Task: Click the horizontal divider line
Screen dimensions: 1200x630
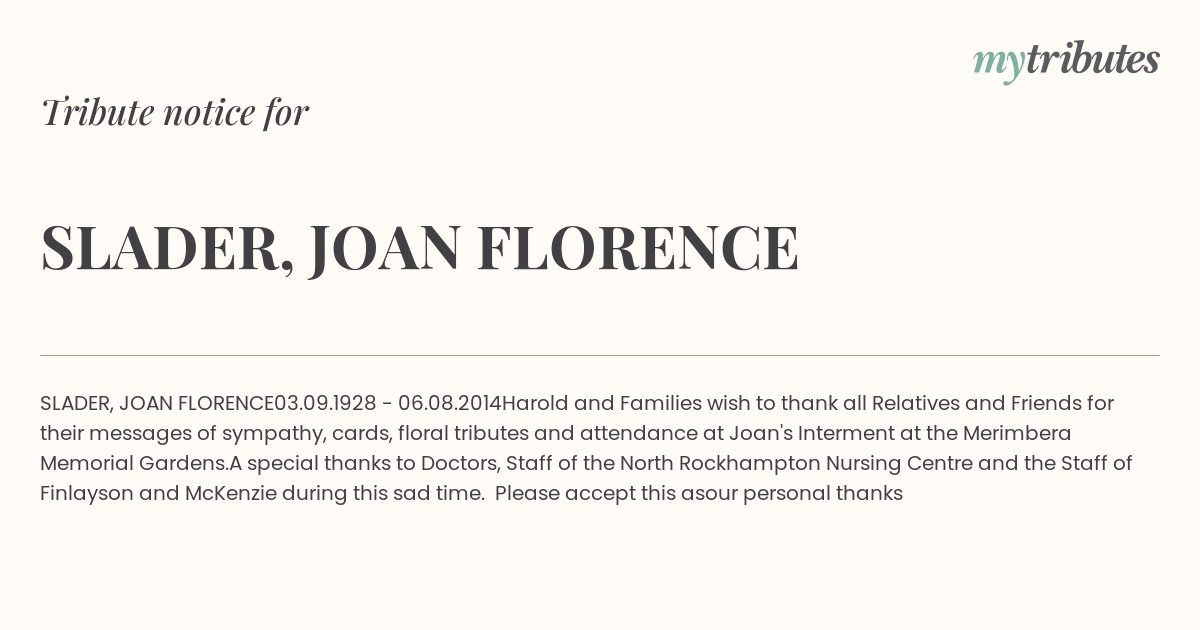Action: coord(600,355)
